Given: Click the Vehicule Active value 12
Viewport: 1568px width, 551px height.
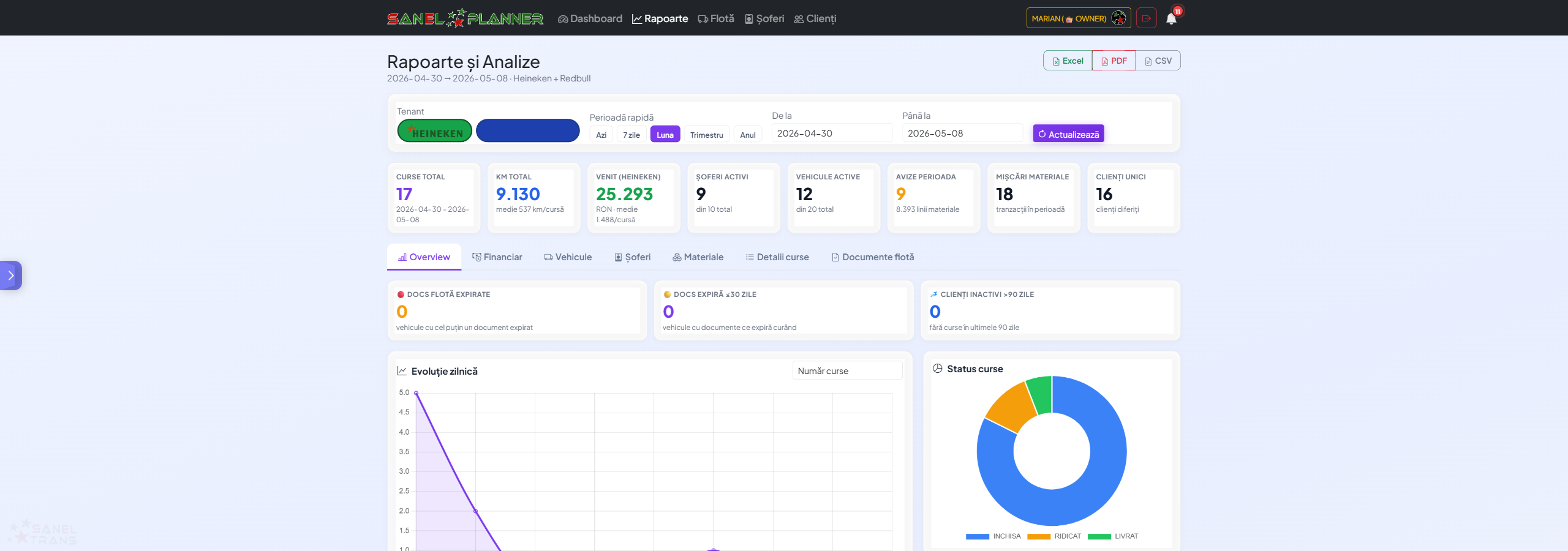Looking at the screenshot, I should 804,194.
